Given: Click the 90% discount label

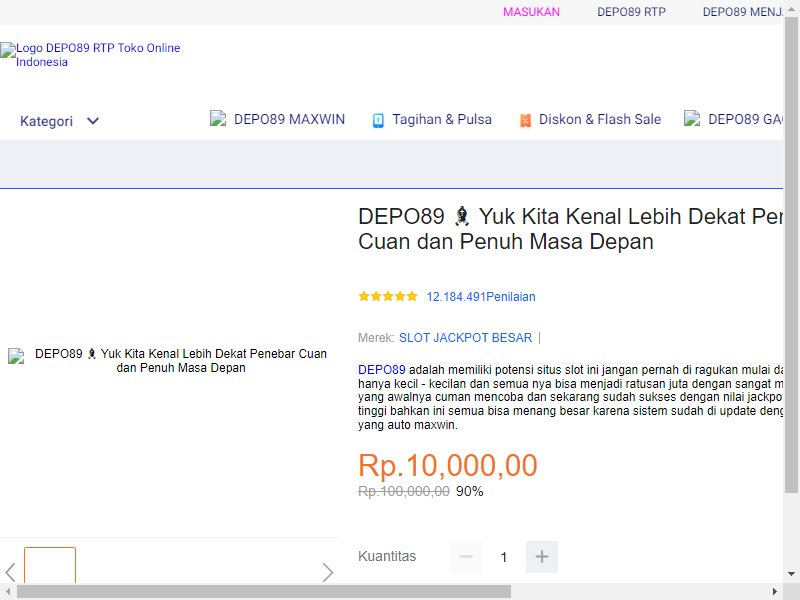Looking at the screenshot, I should tap(469, 491).
